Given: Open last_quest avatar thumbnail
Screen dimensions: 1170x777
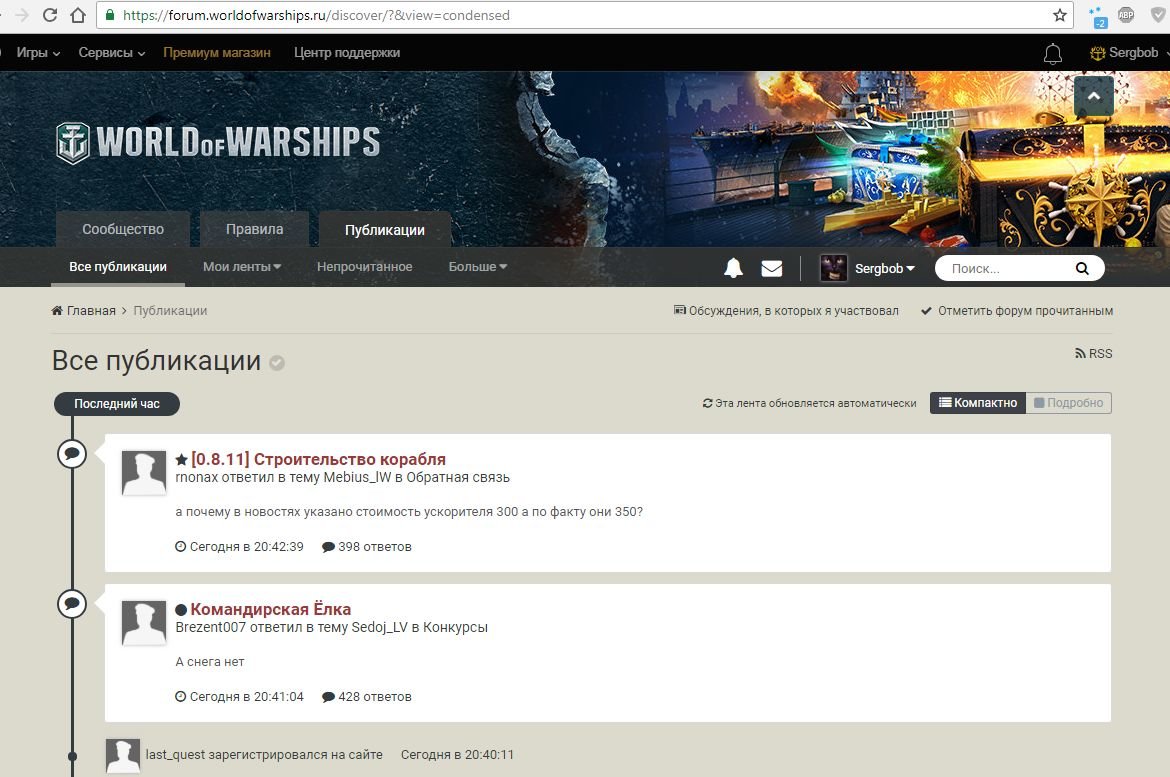Looking at the screenshot, I should coord(123,755).
